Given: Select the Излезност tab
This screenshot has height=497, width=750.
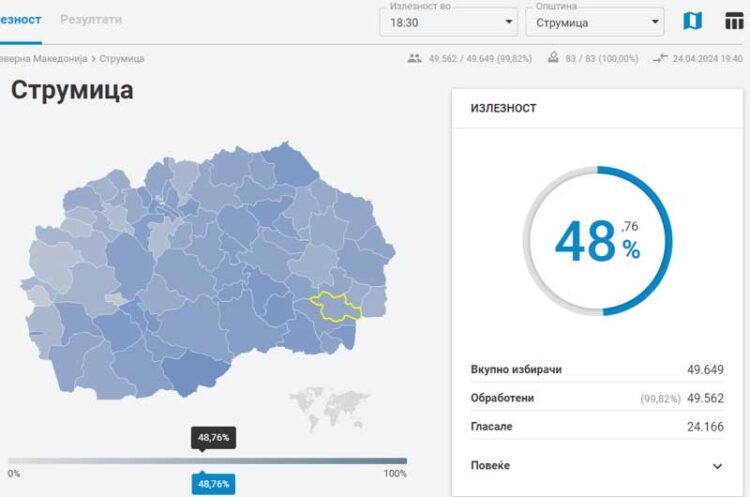Looking at the screenshot, I should [20, 20].
